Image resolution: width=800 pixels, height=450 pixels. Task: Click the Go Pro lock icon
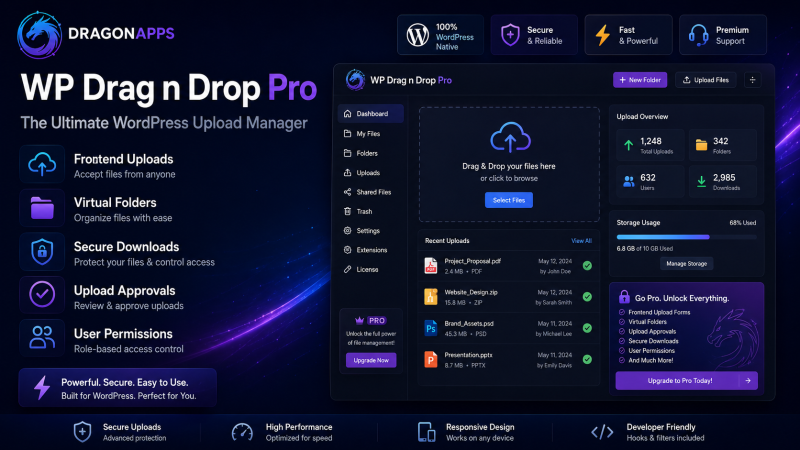624,296
